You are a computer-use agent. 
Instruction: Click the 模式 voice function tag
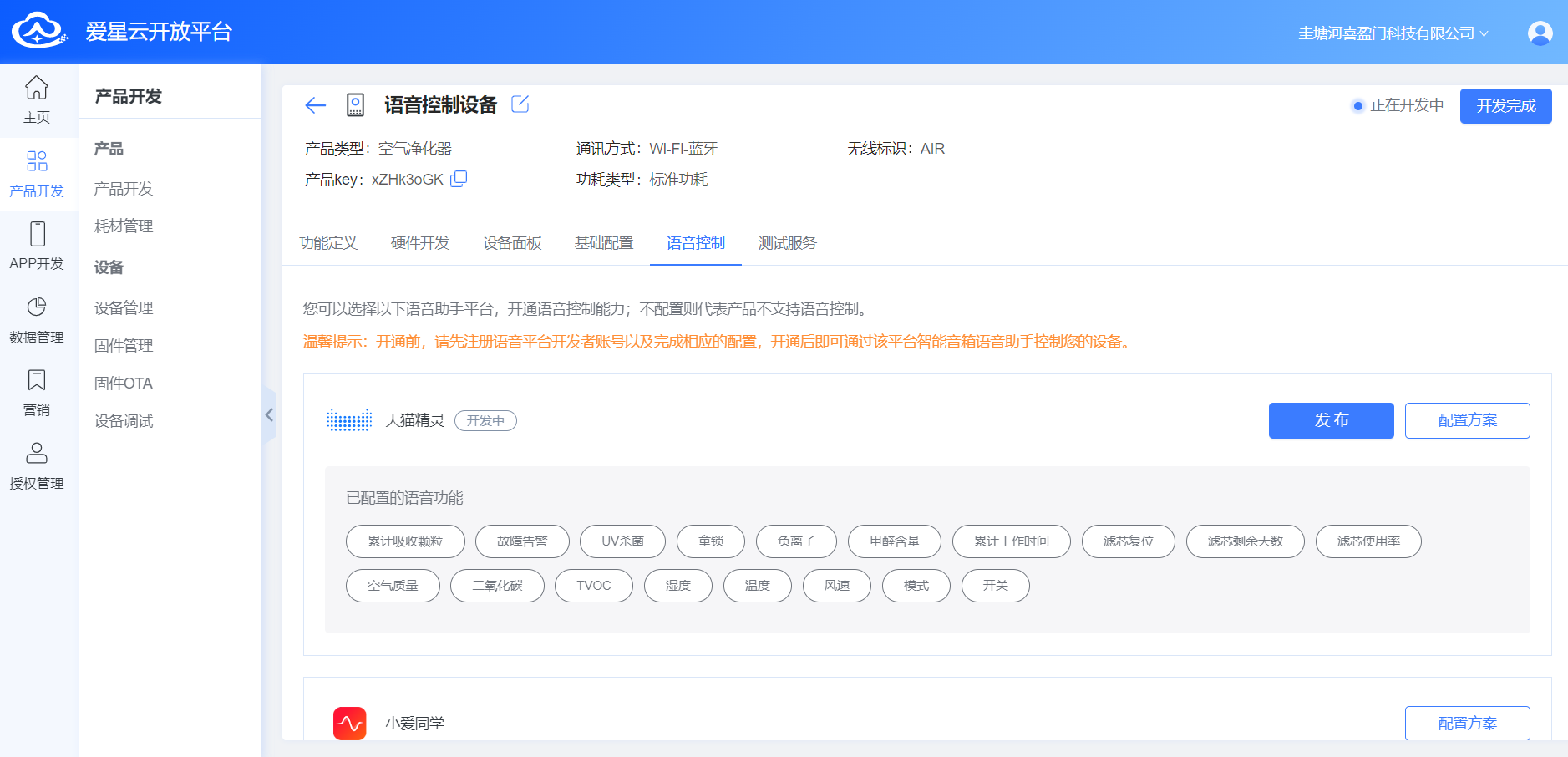pos(916,586)
